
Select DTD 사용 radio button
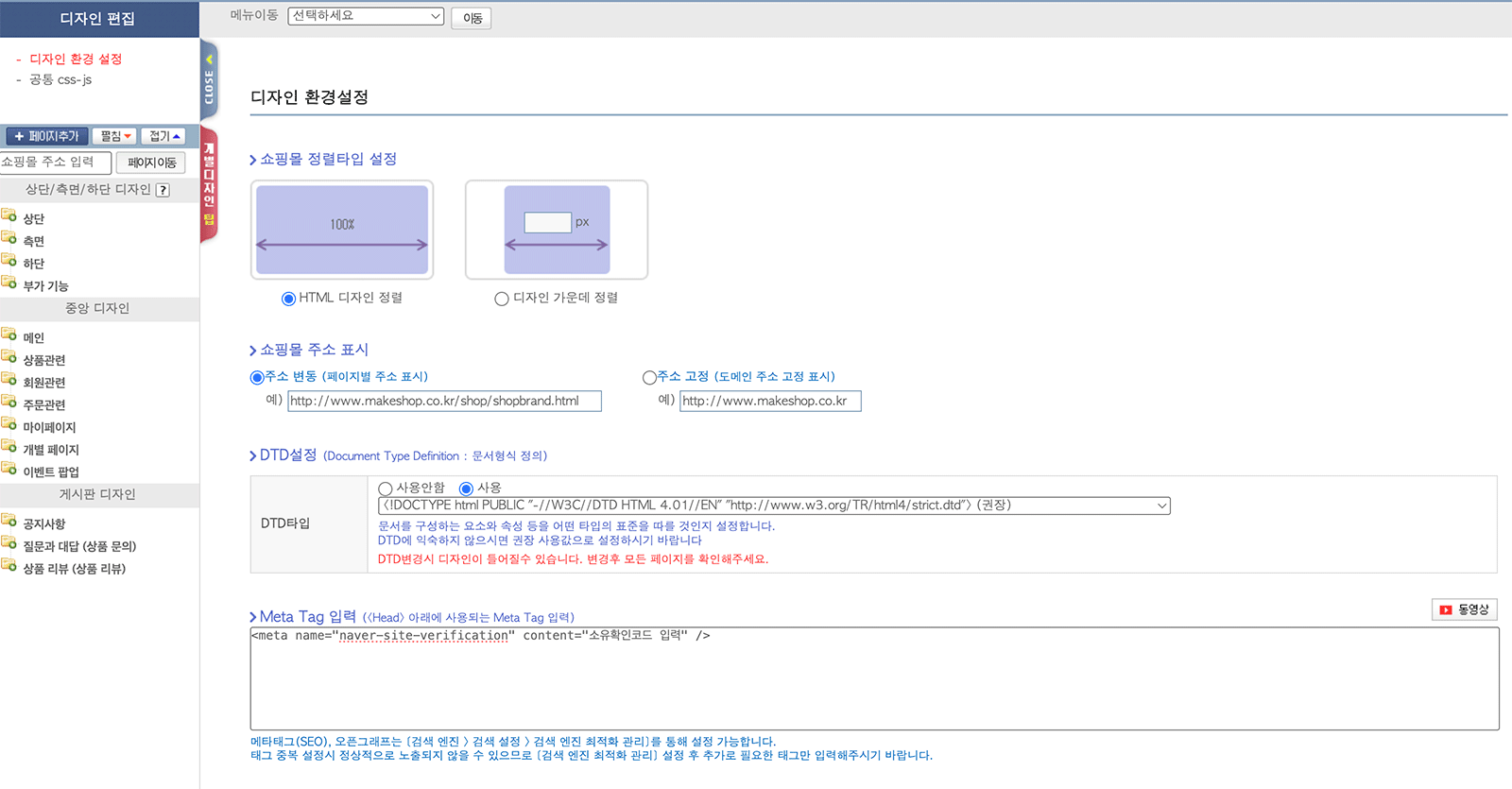coord(466,489)
